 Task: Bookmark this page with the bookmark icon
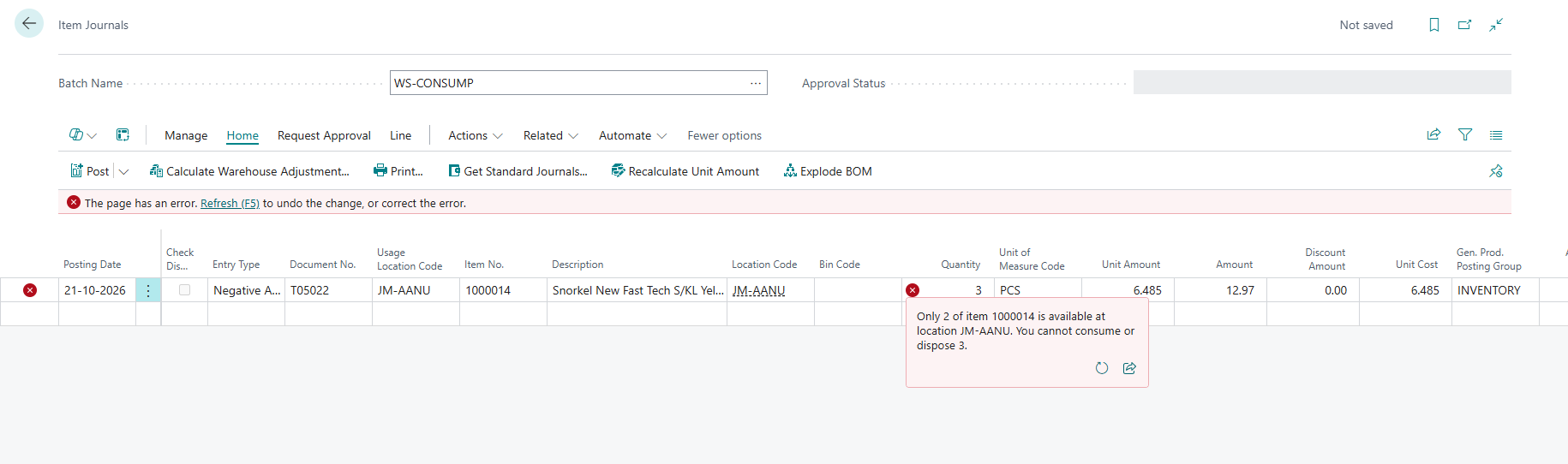click(x=1434, y=25)
